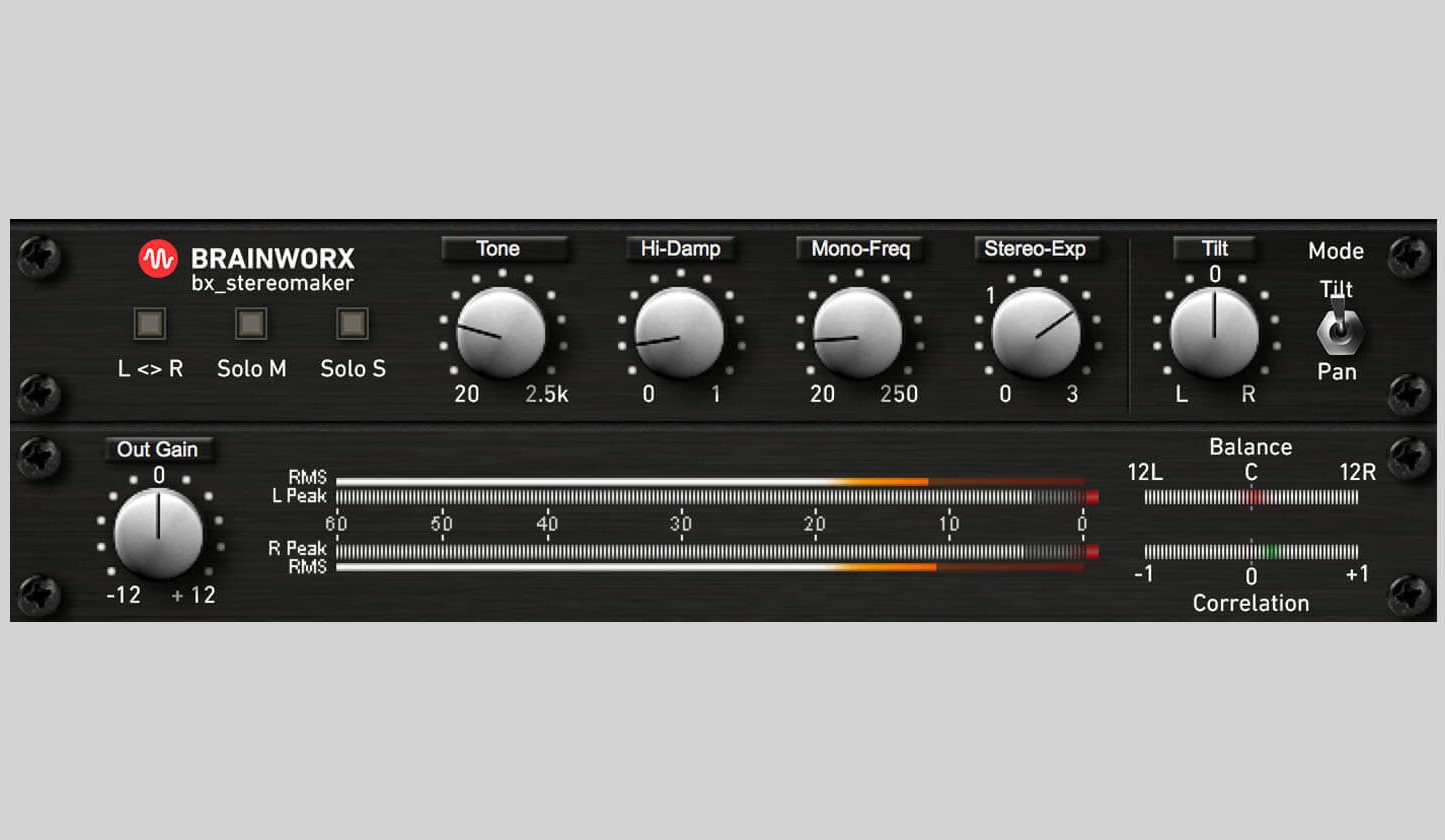This screenshot has width=1445, height=840.
Task: Click the Tilt knob
Action: (x=1214, y=333)
